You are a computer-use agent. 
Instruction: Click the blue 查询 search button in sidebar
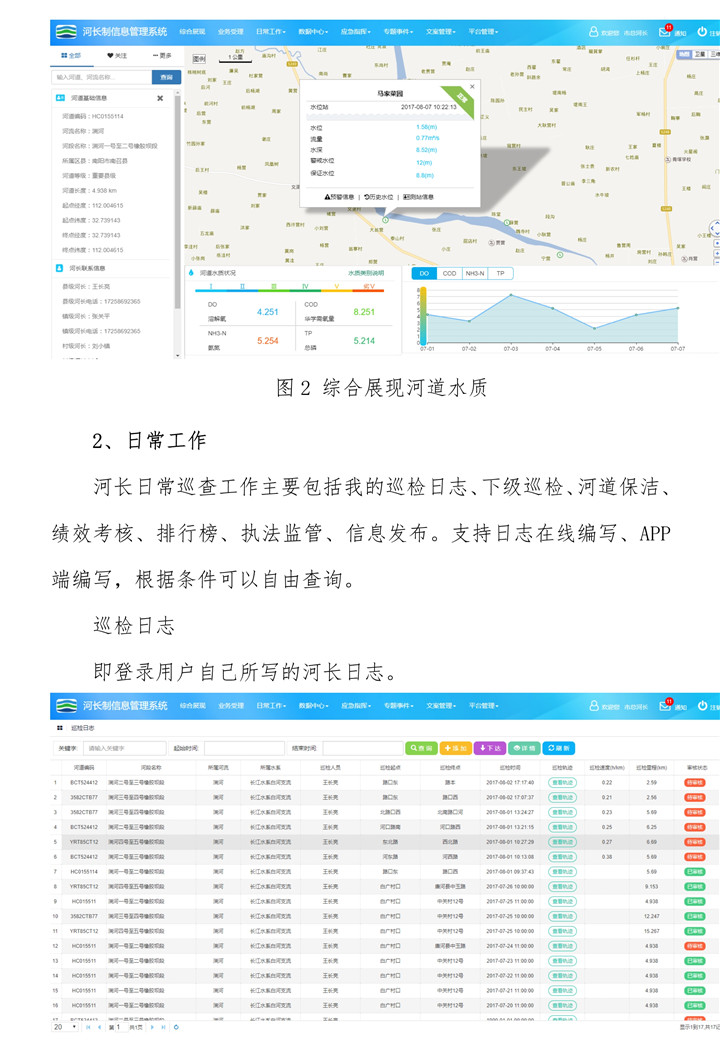[166, 78]
